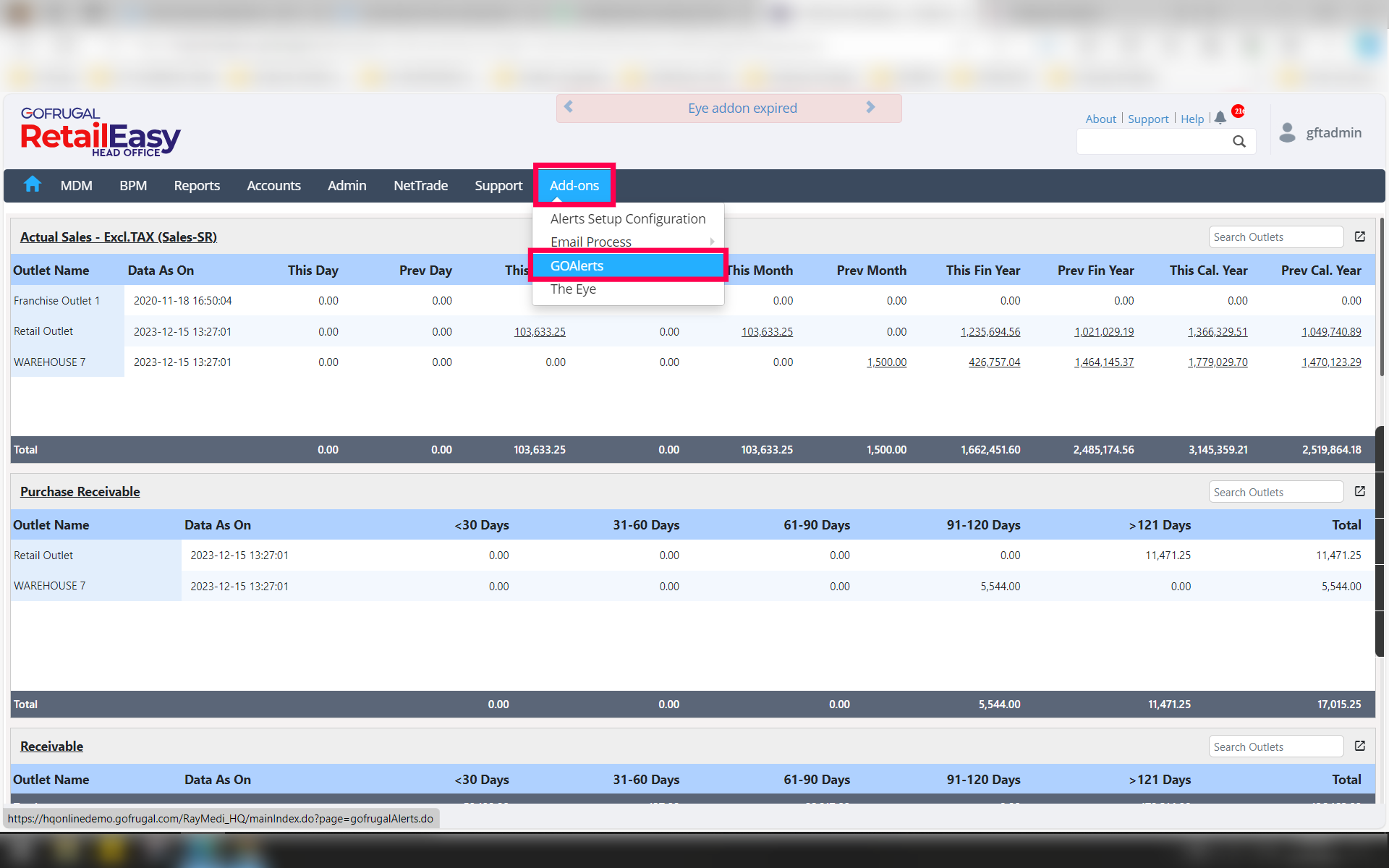1389x868 pixels.
Task: Open the notification bell icon
Action: click(1220, 118)
